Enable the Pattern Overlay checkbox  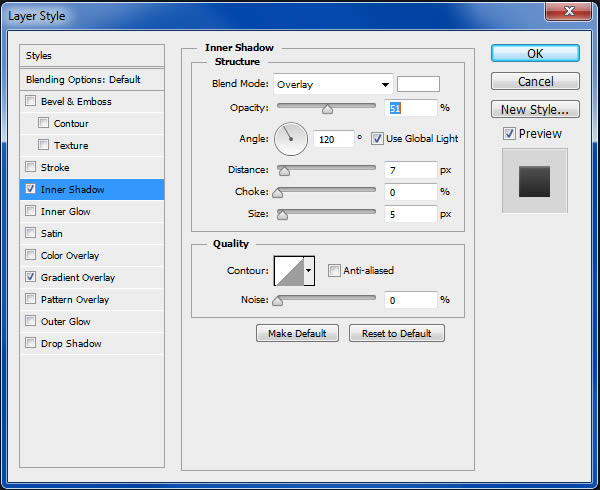pyautogui.click(x=31, y=299)
